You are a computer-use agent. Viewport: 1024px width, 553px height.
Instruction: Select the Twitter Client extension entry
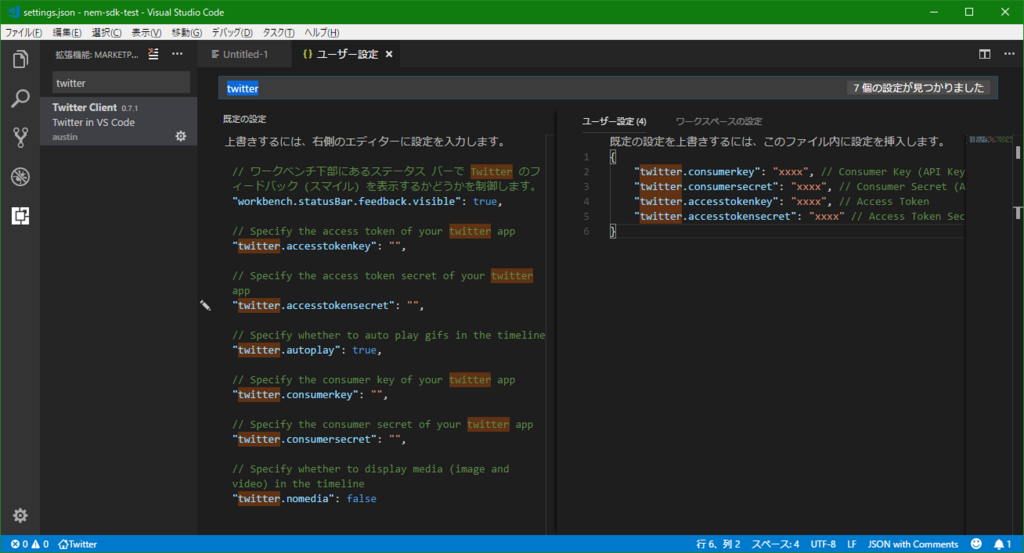click(x=118, y=121)
